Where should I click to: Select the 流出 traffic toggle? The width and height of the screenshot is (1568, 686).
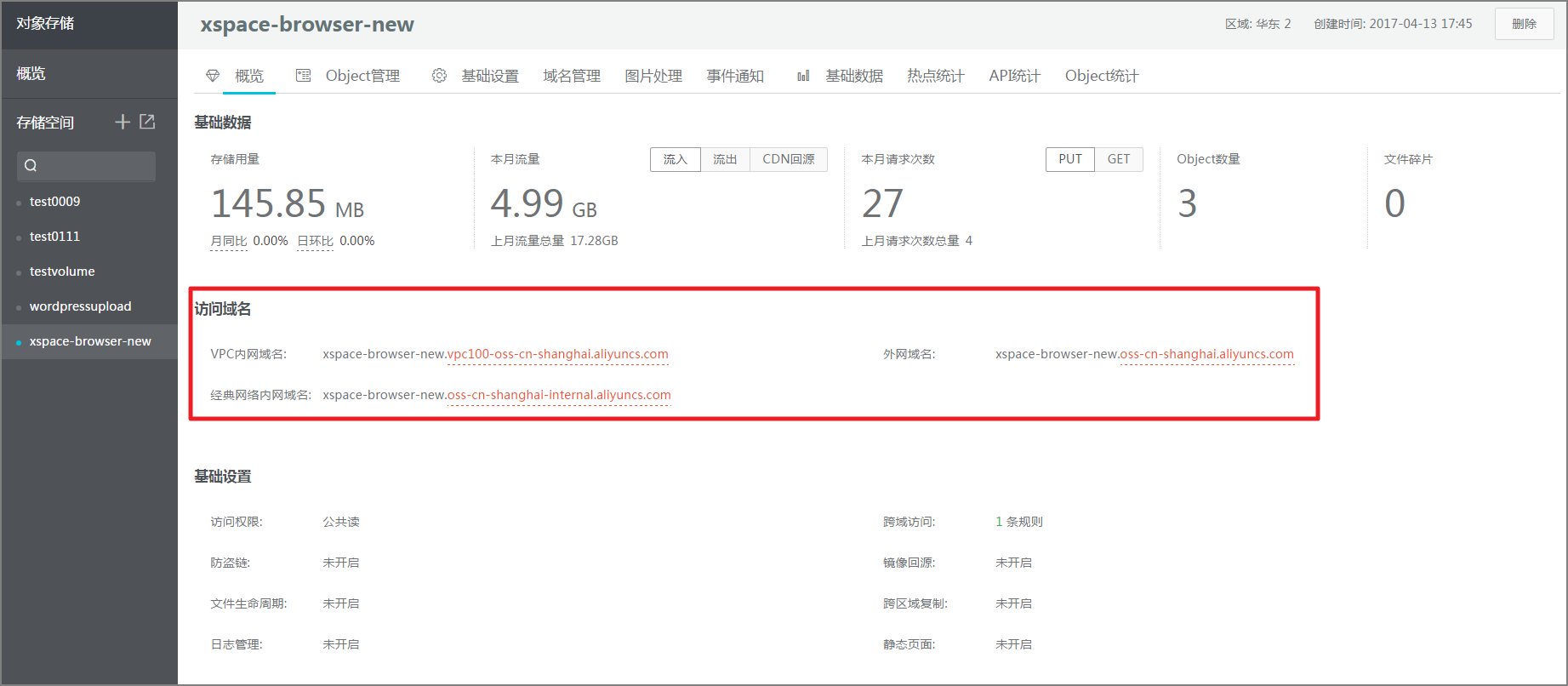coord(725,159)
